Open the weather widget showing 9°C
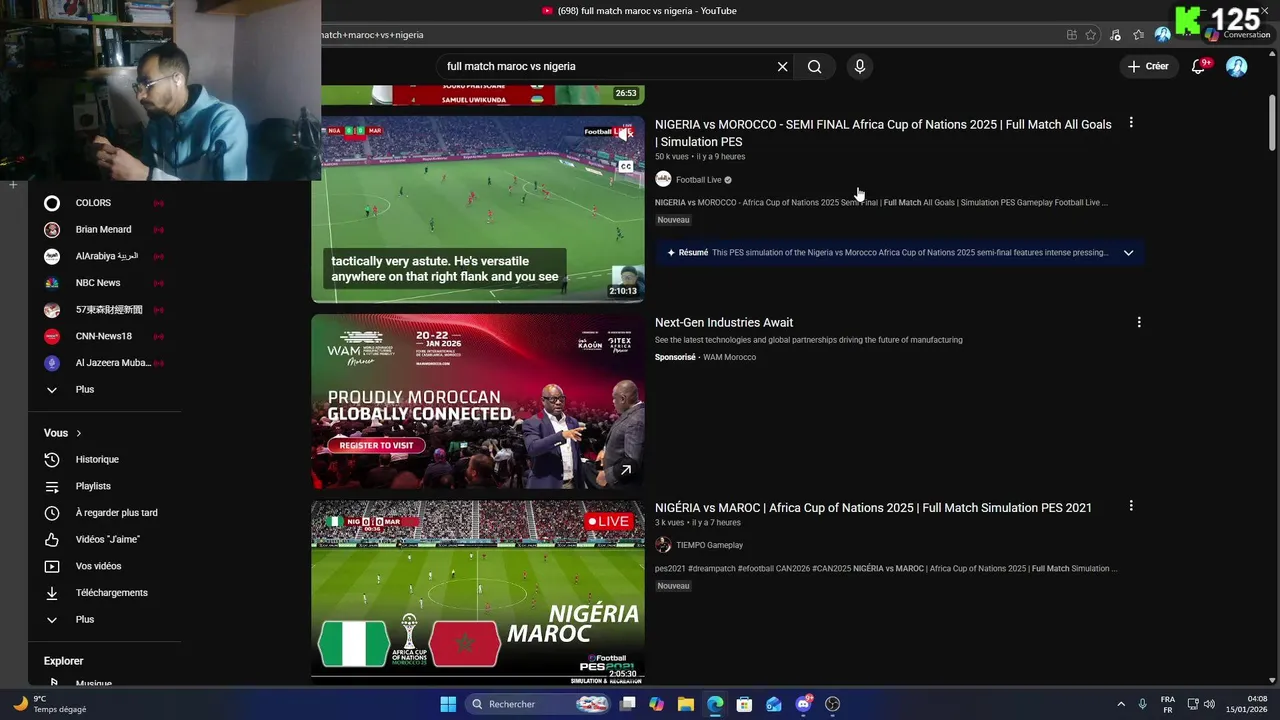1280x720 pixels. 50,704
